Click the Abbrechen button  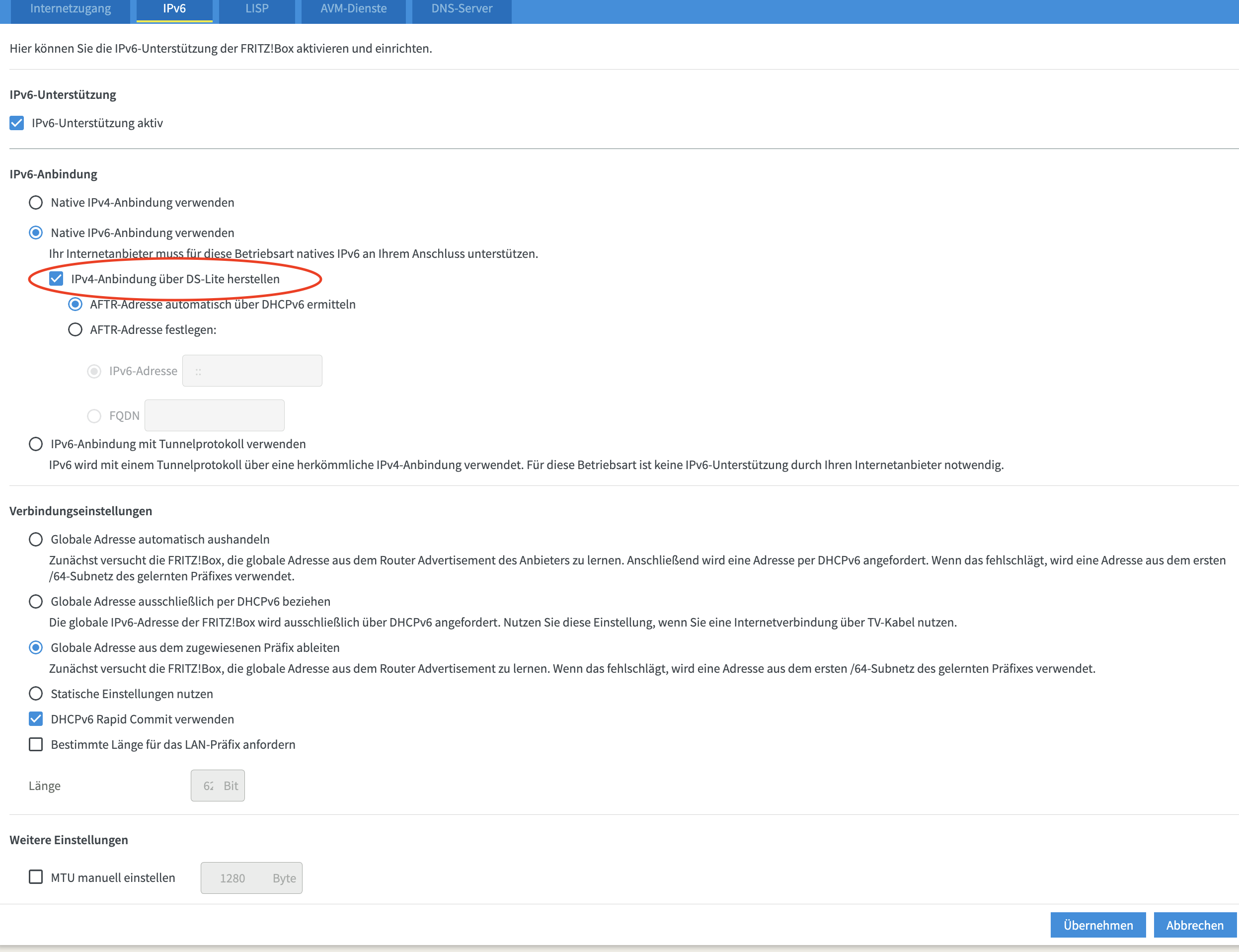pos(1194,925)
